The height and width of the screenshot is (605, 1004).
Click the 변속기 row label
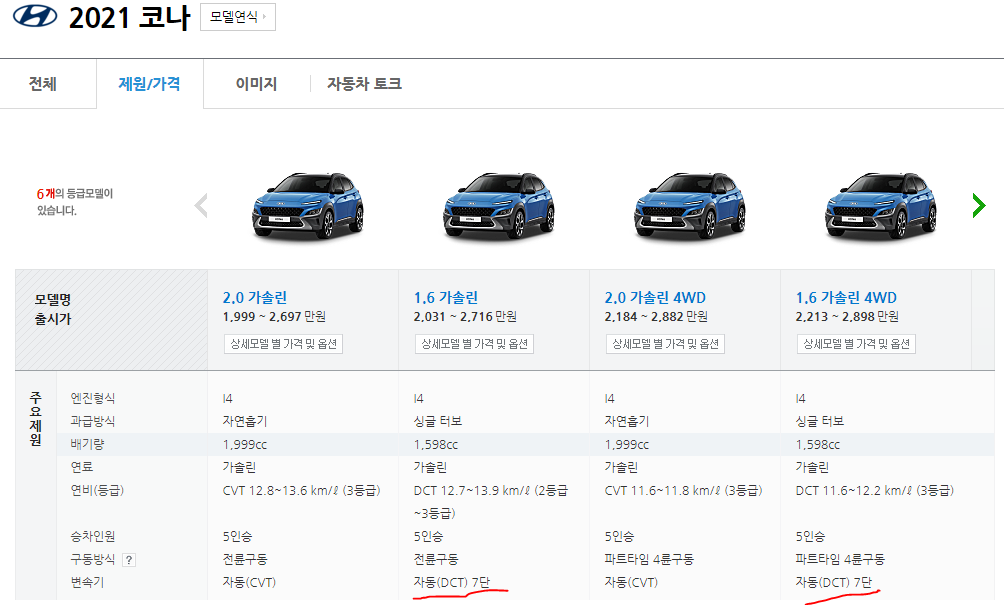(x=87, y=583)
